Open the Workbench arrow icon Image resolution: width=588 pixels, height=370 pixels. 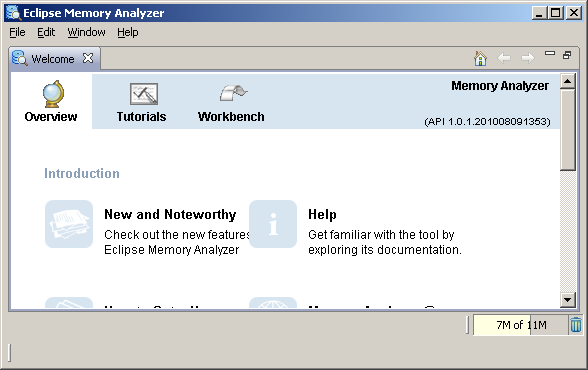233,93
